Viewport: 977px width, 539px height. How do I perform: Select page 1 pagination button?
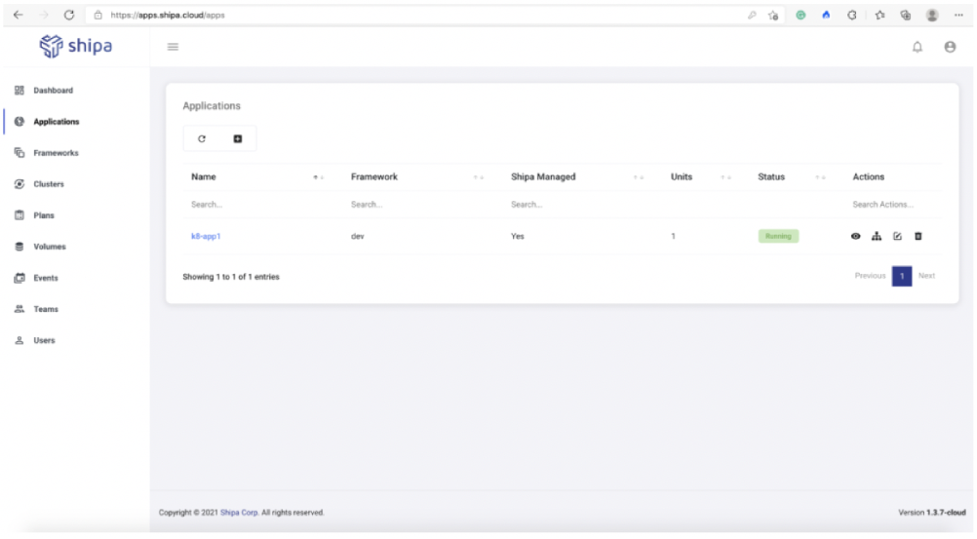click(x=902, y=276)
